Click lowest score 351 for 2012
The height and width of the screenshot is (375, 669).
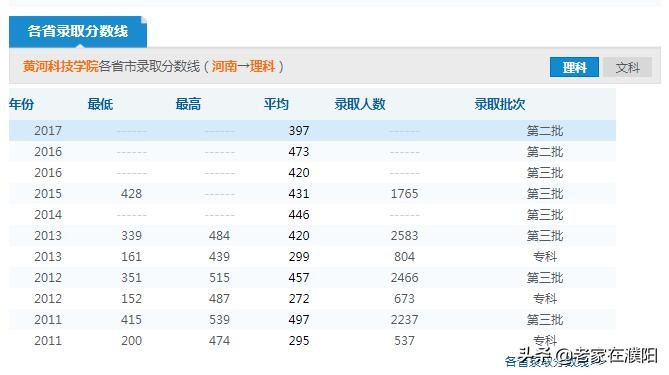point(131,278)
